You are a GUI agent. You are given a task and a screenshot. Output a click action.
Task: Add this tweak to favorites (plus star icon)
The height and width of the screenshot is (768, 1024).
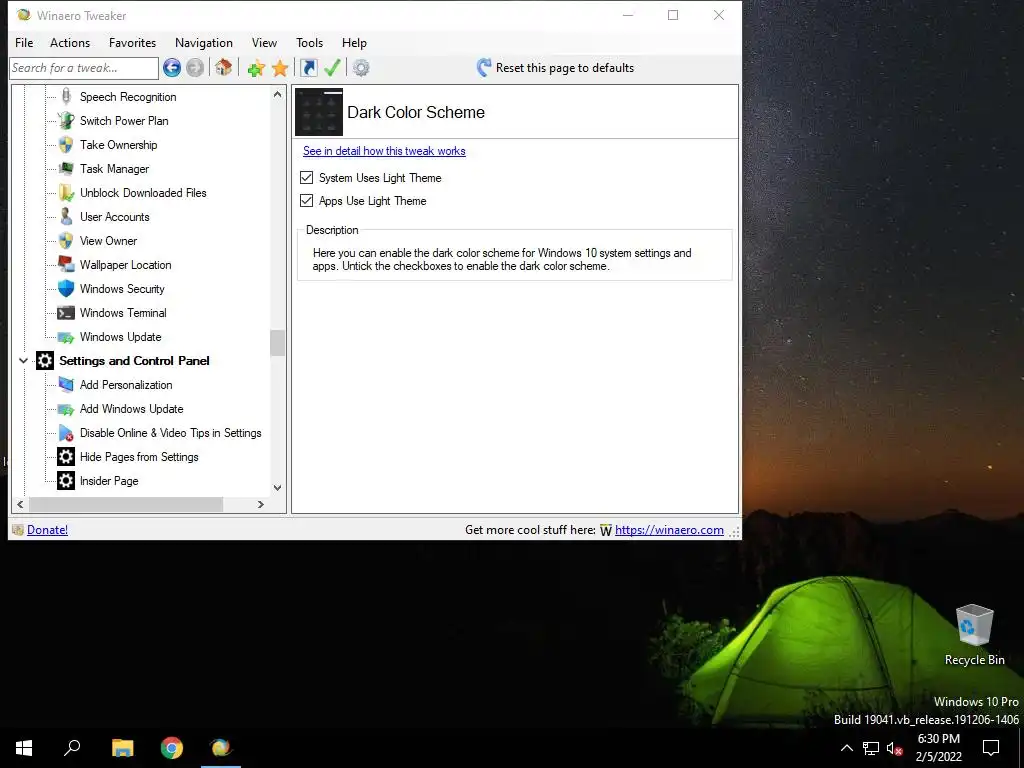256,68
